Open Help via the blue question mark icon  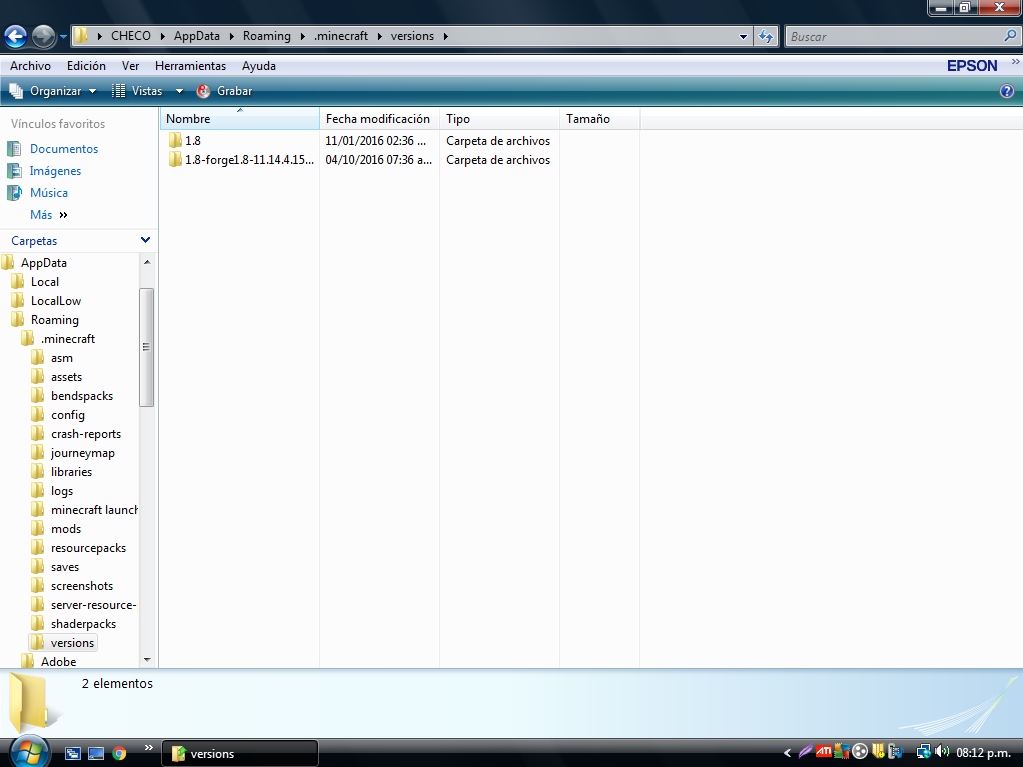pos(1007,91)
